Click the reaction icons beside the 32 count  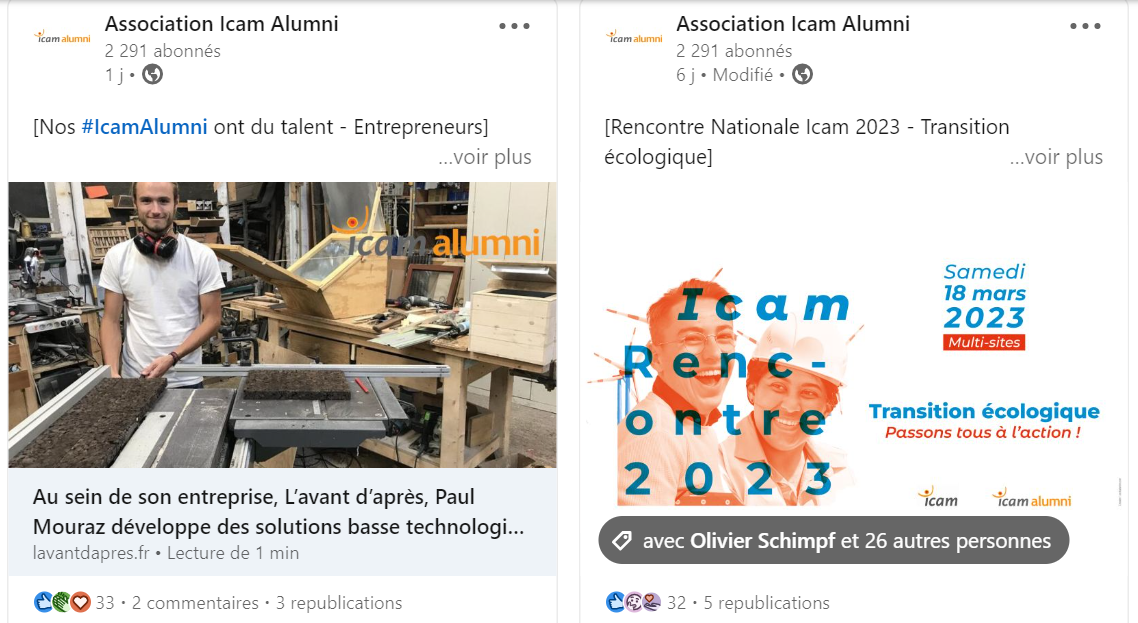pyautogui.click(x=633, y=603)
